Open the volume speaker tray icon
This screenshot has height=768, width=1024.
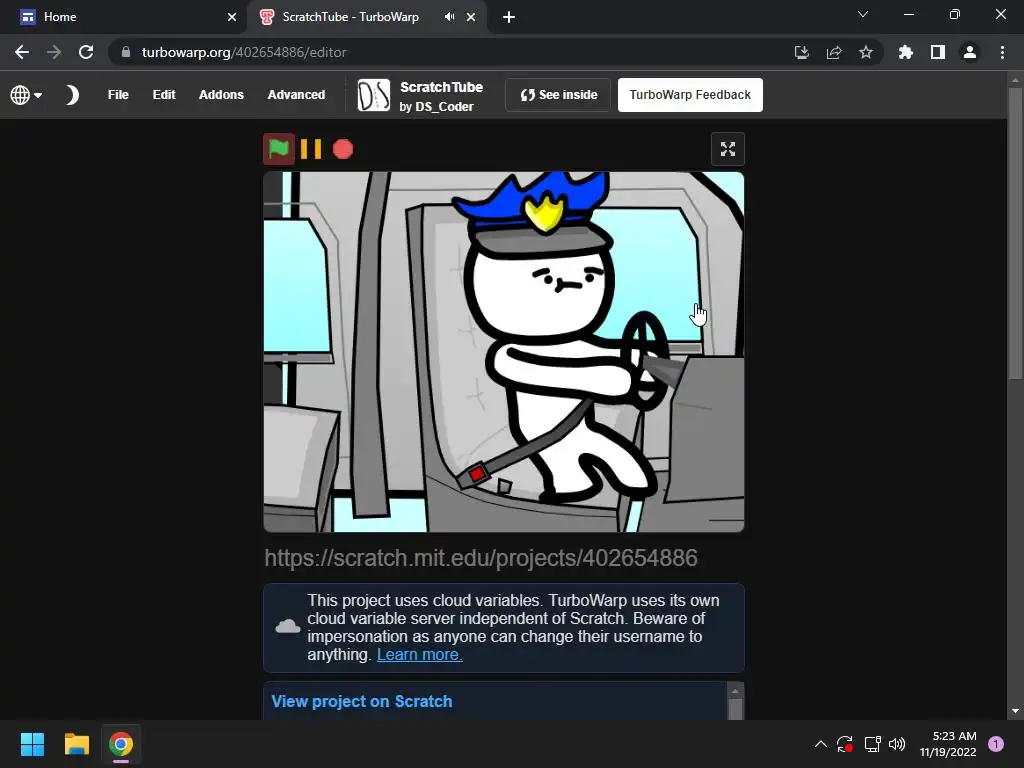click(x=897, y=744)
